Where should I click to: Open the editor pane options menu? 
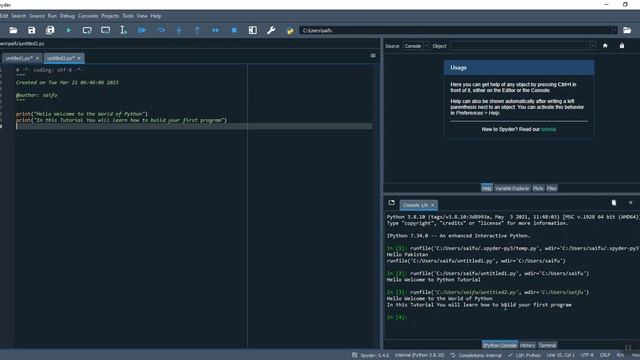pyautogui.click(x=373, y=56)
